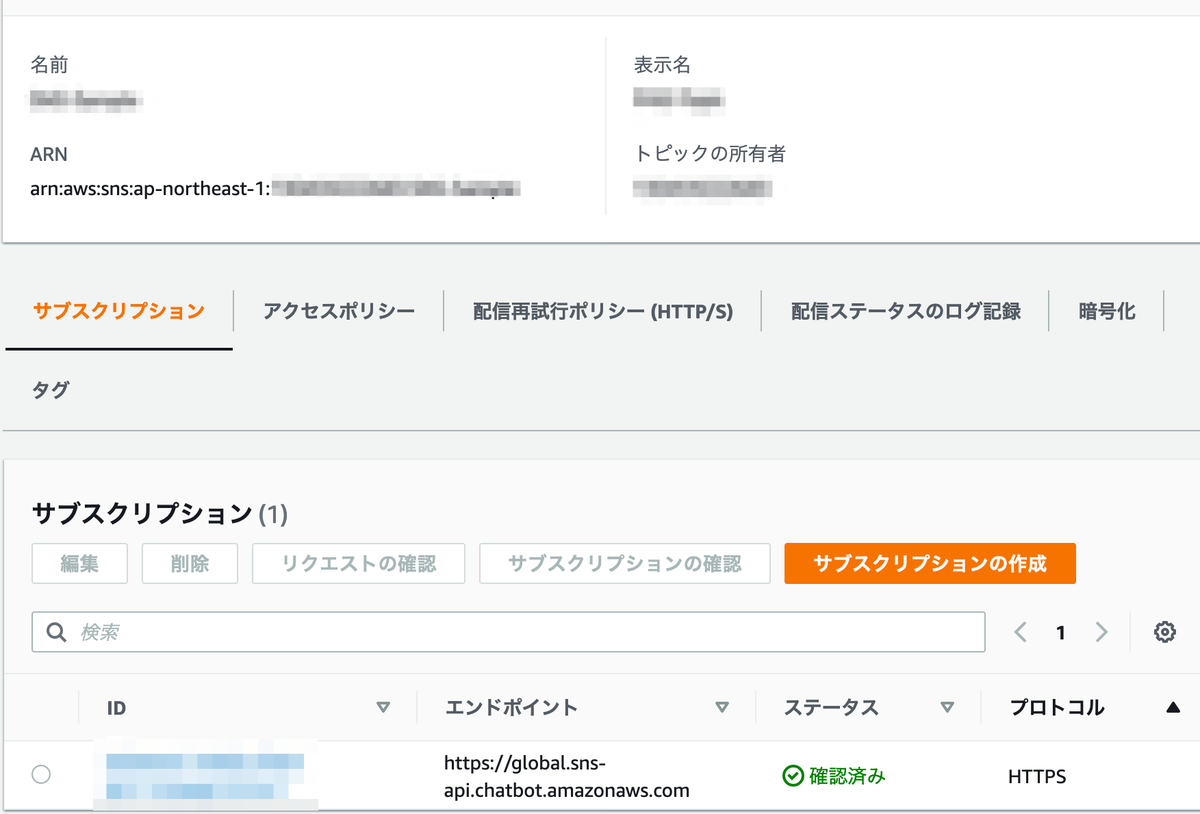The image size is (1200, 814).
Task: Click サブスクリプションの確認 button
Action: 625,564
